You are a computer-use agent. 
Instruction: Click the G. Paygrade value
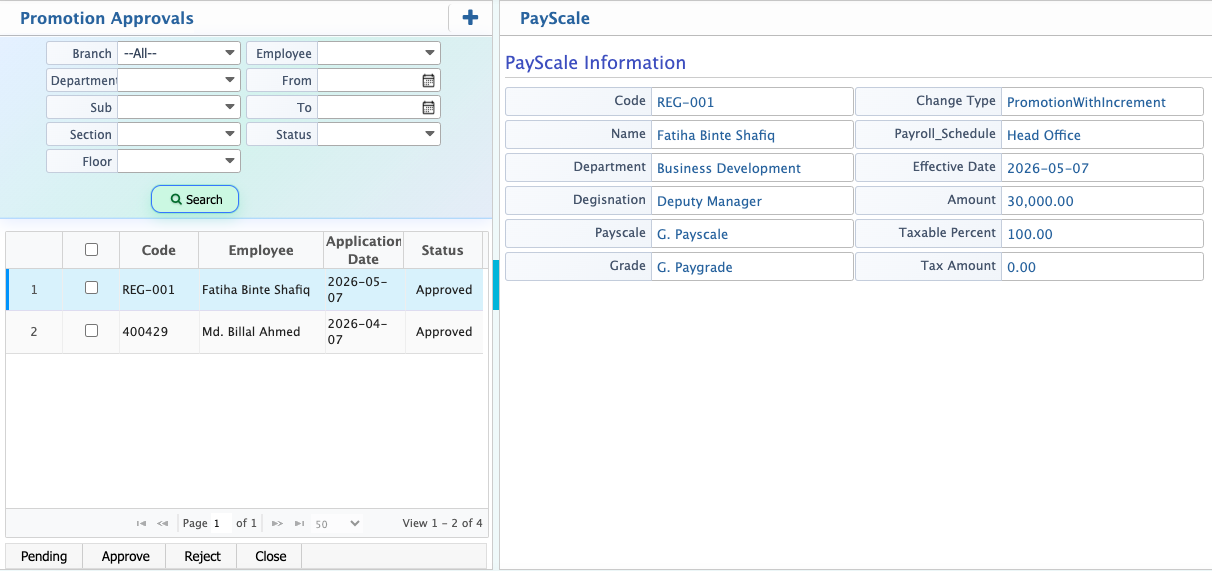[x=695, y=267]
